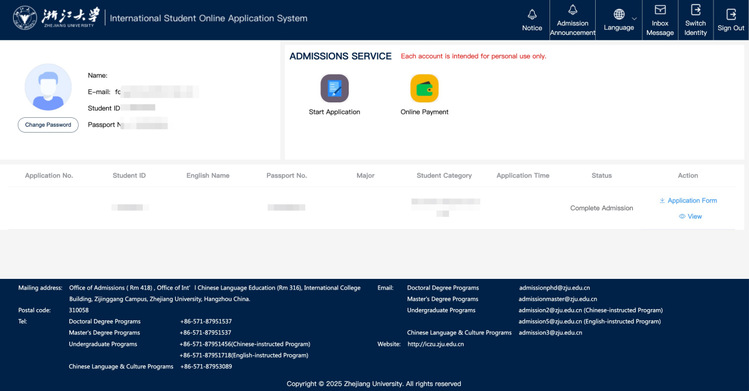Click the Status column header
The height and width of the screenshot is (391, 749).
[601, 176]
